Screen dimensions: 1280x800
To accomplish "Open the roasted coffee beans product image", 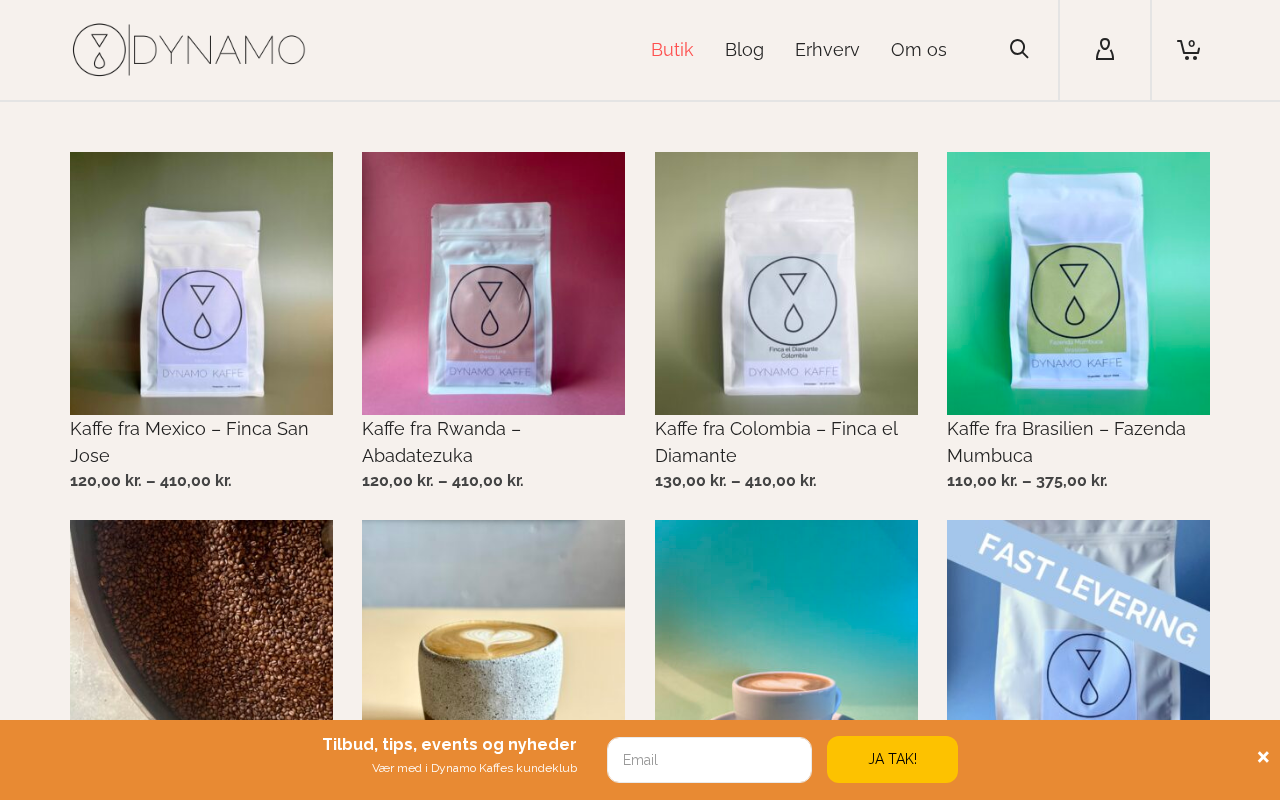I will coord(201,620).
